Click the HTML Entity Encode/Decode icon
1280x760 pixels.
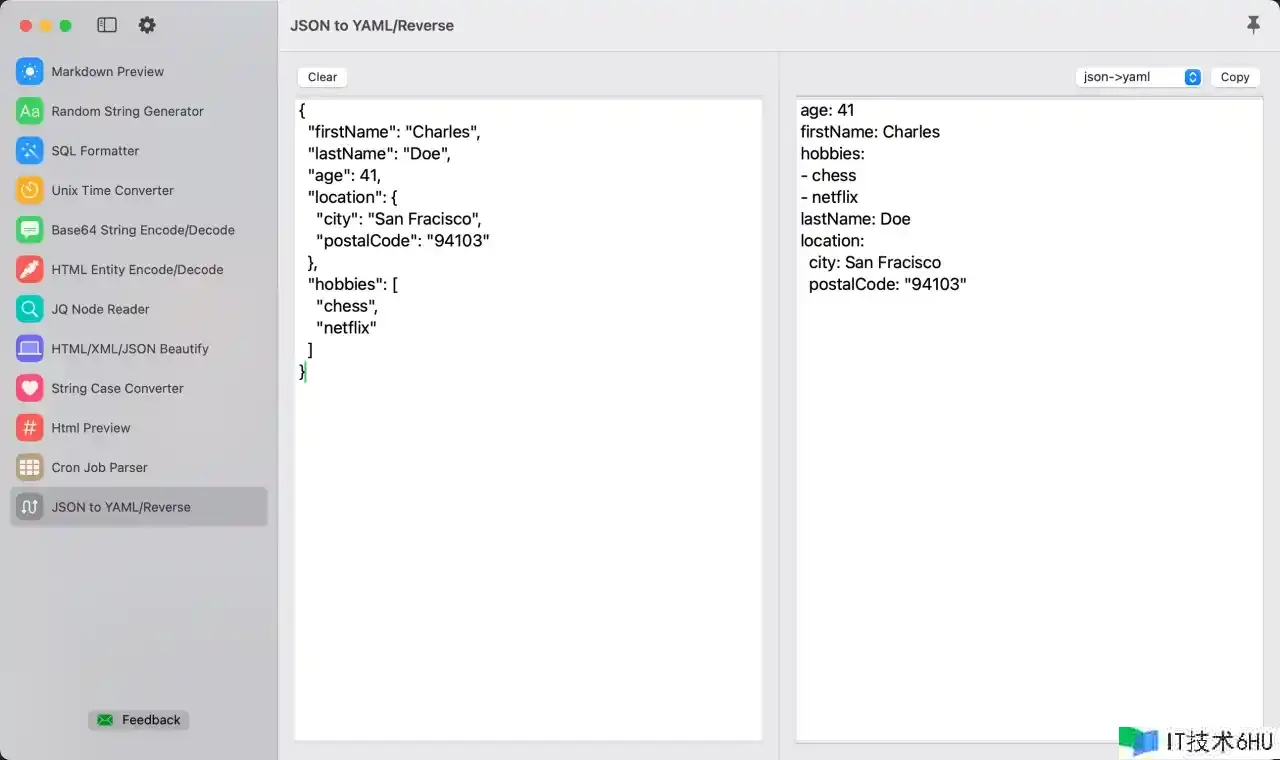point(30,269)
